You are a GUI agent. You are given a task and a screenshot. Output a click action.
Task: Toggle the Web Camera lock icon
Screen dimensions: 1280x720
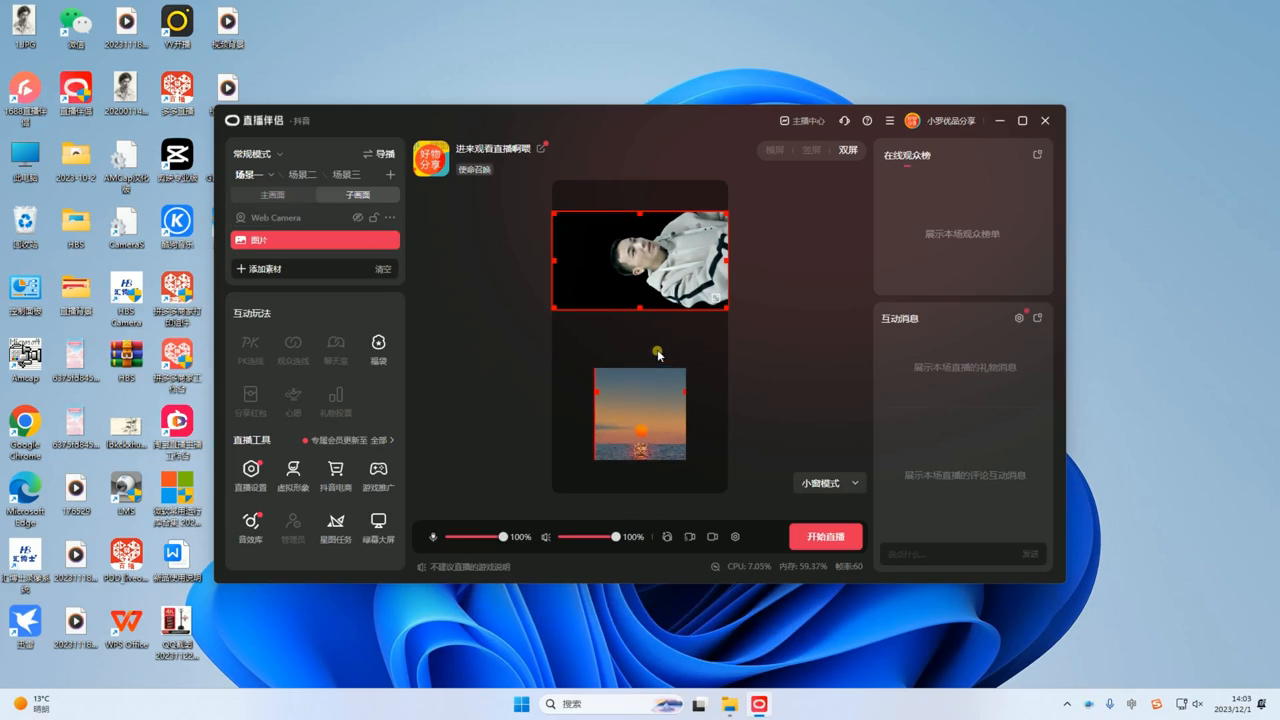click(374, 217)
